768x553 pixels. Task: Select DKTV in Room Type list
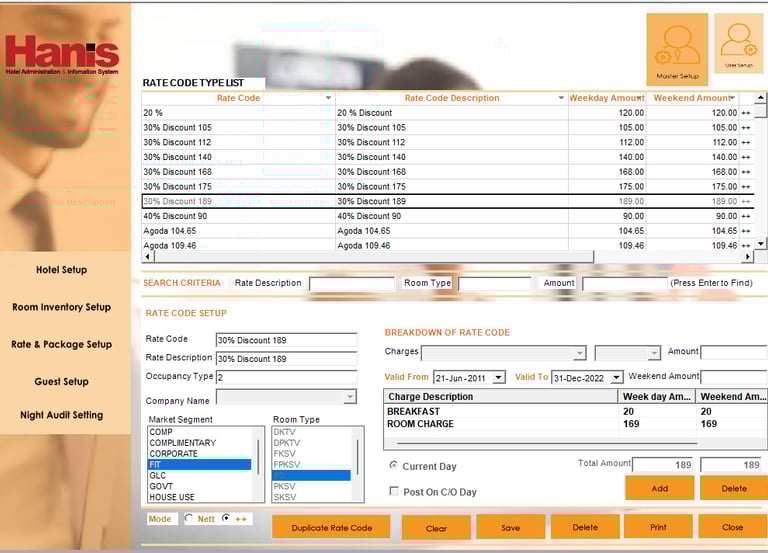312,432
